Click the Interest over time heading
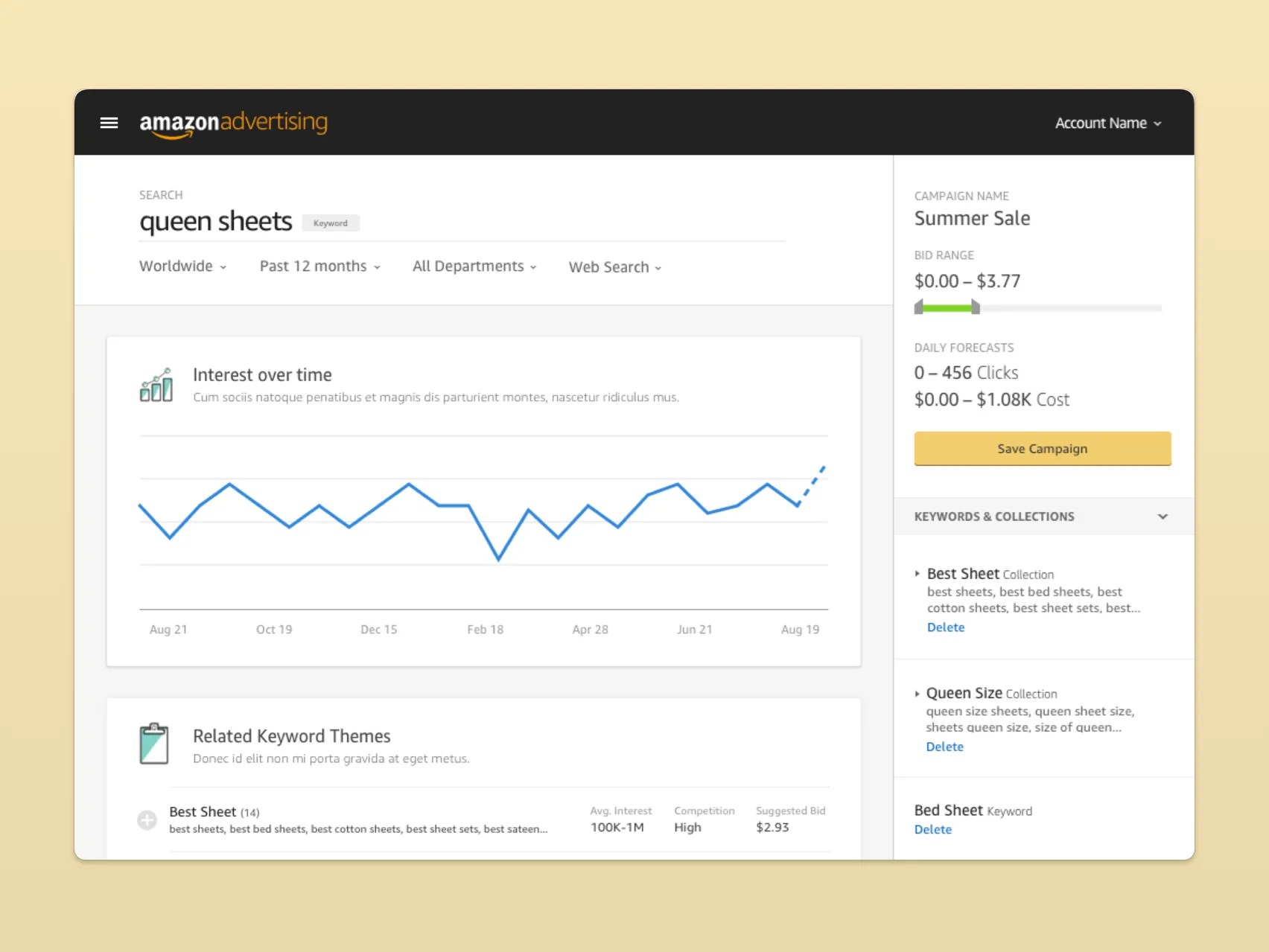 pyautogui.click(x=263, y=374)
